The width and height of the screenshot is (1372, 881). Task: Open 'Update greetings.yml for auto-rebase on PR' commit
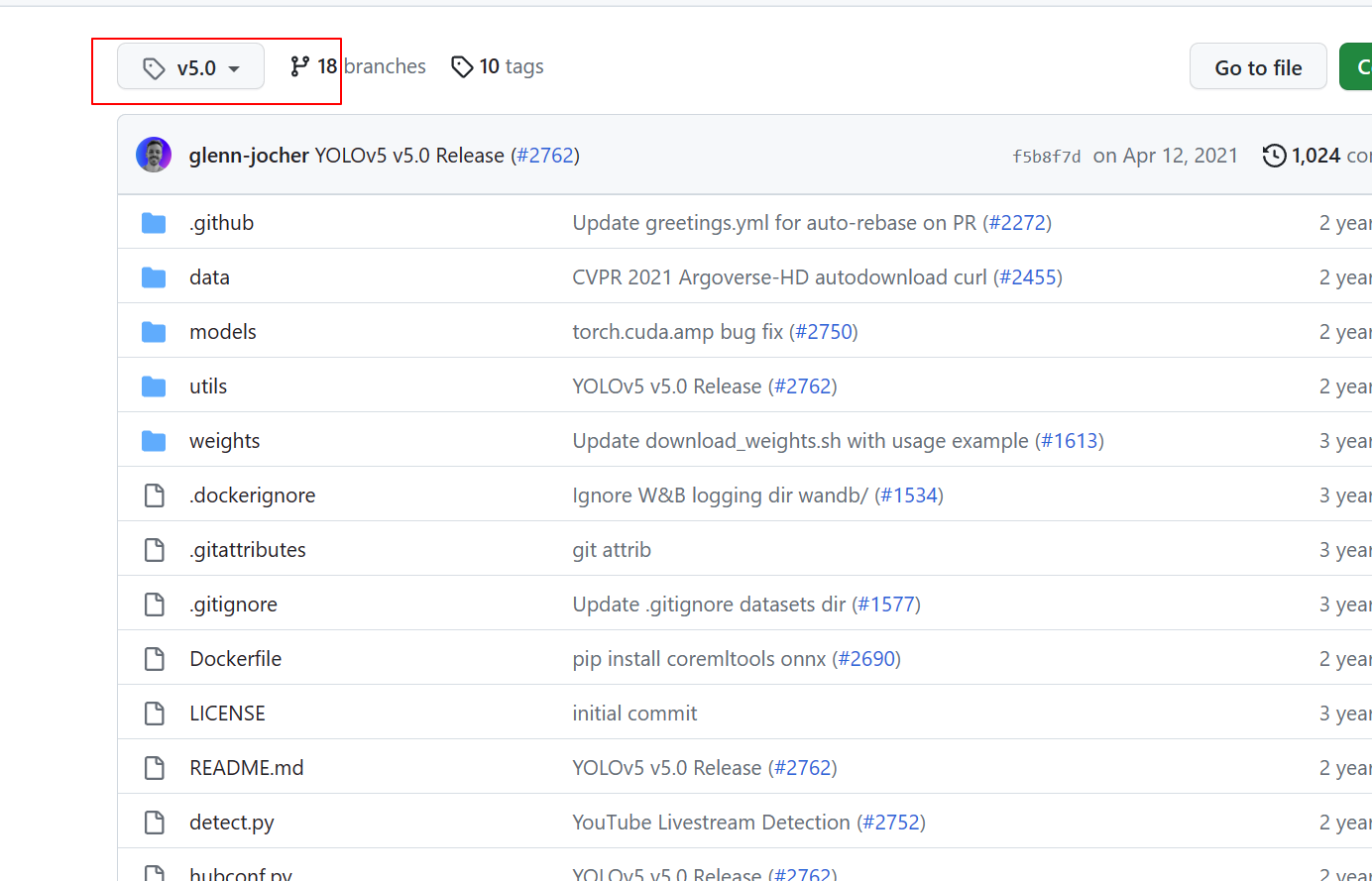coord(774,223)
